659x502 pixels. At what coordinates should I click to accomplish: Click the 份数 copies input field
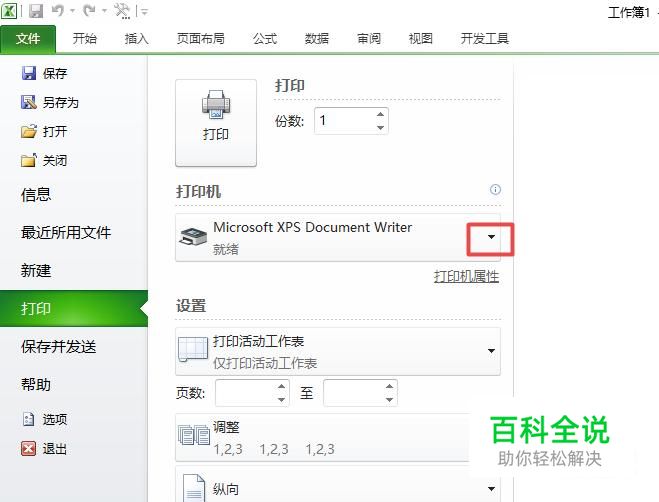point(344,121)
